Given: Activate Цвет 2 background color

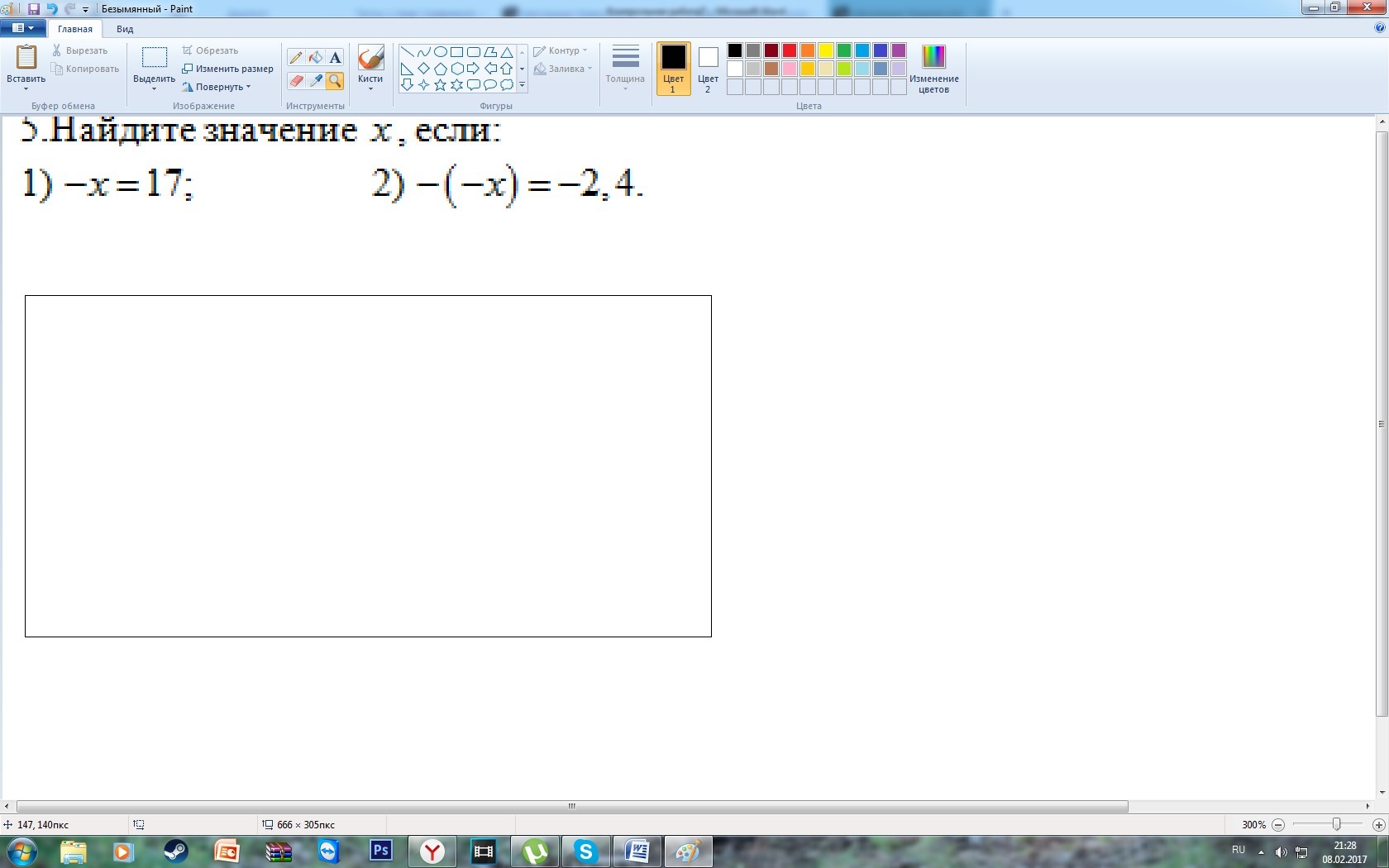Looking at the screenshot, I should [x=708, y=69].
